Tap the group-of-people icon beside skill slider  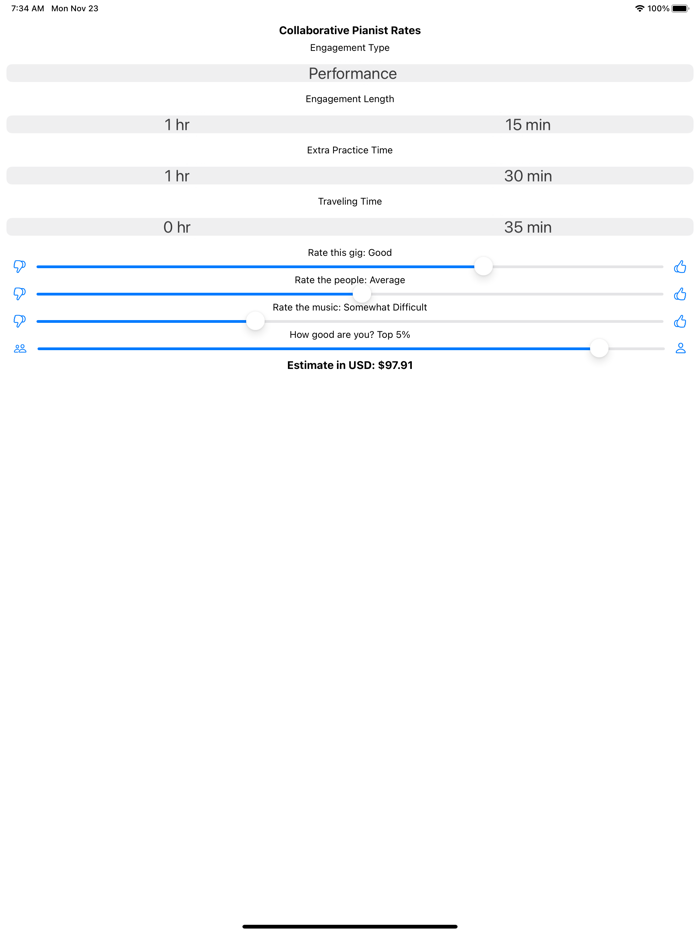pos(20,349)
